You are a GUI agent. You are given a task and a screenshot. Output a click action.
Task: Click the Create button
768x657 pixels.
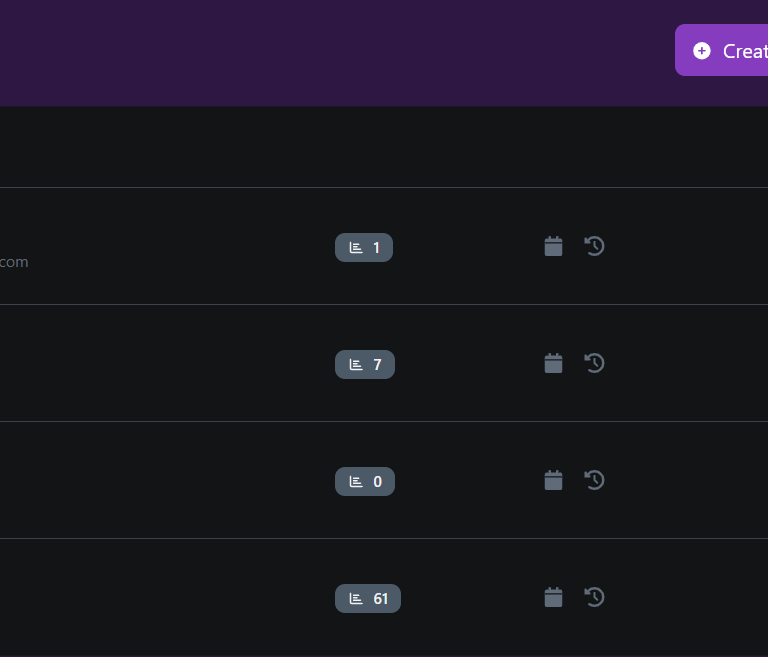tap(721, 50)
